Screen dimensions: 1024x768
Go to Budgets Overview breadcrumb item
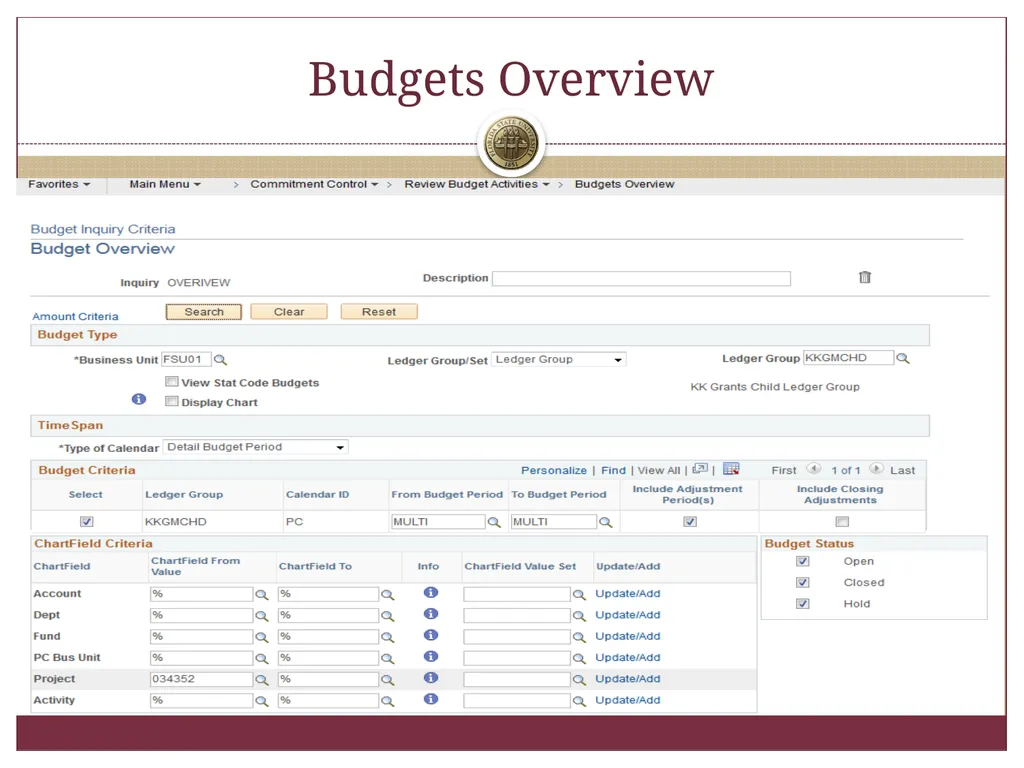point(624,184)
